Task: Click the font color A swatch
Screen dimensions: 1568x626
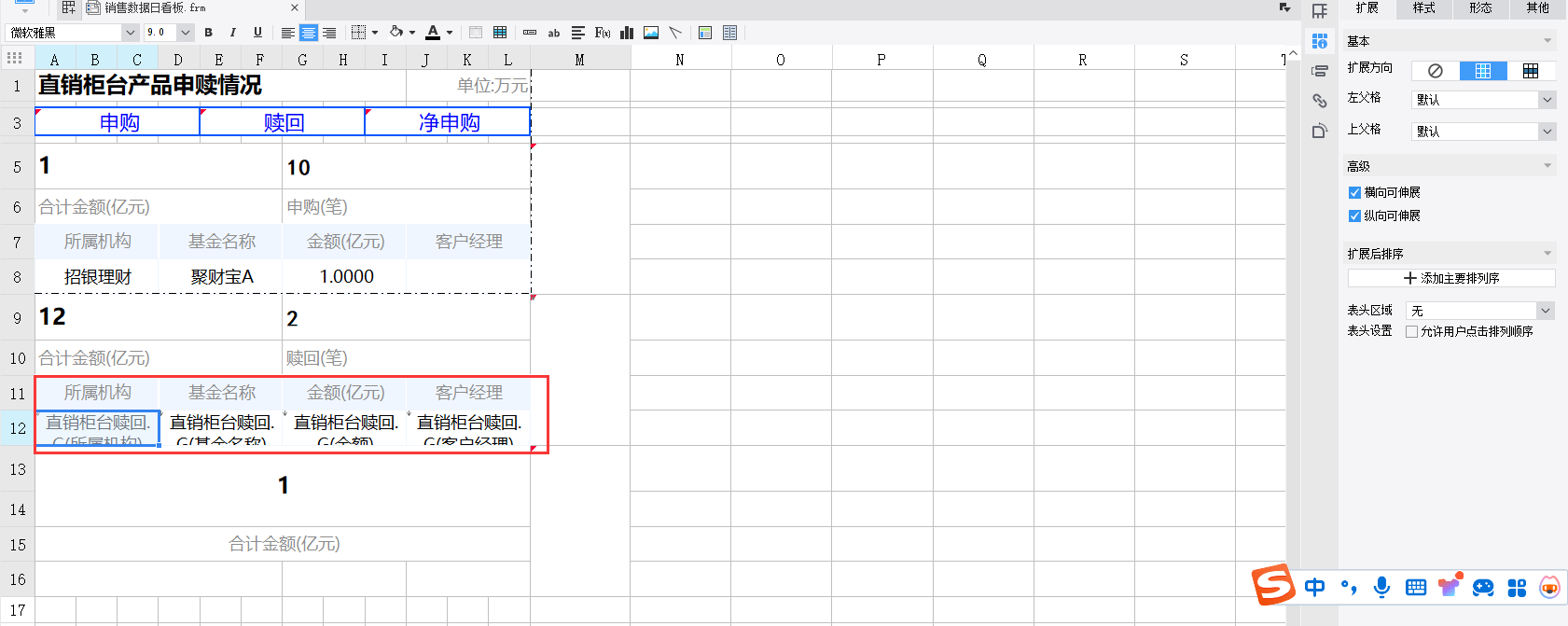Action: (433, 33)
